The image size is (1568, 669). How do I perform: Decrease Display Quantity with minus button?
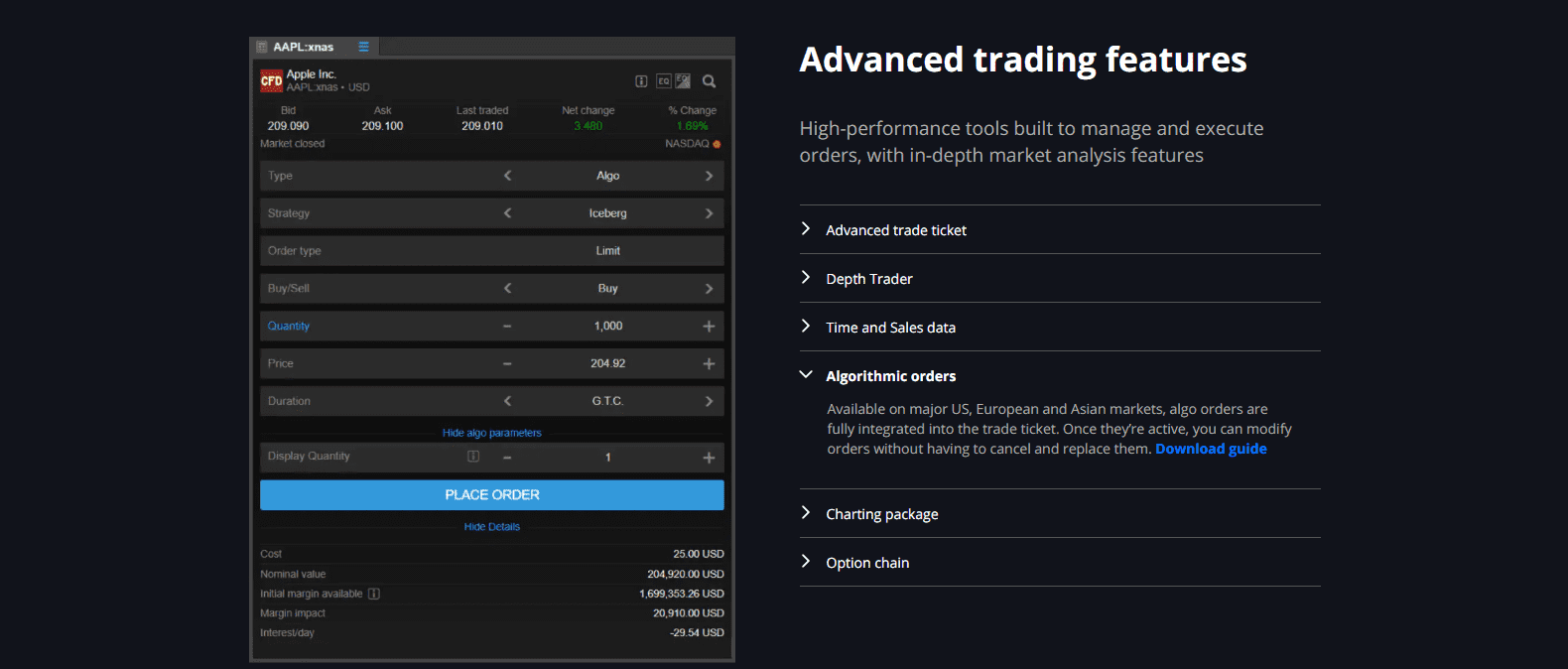(x=507, y=458)
